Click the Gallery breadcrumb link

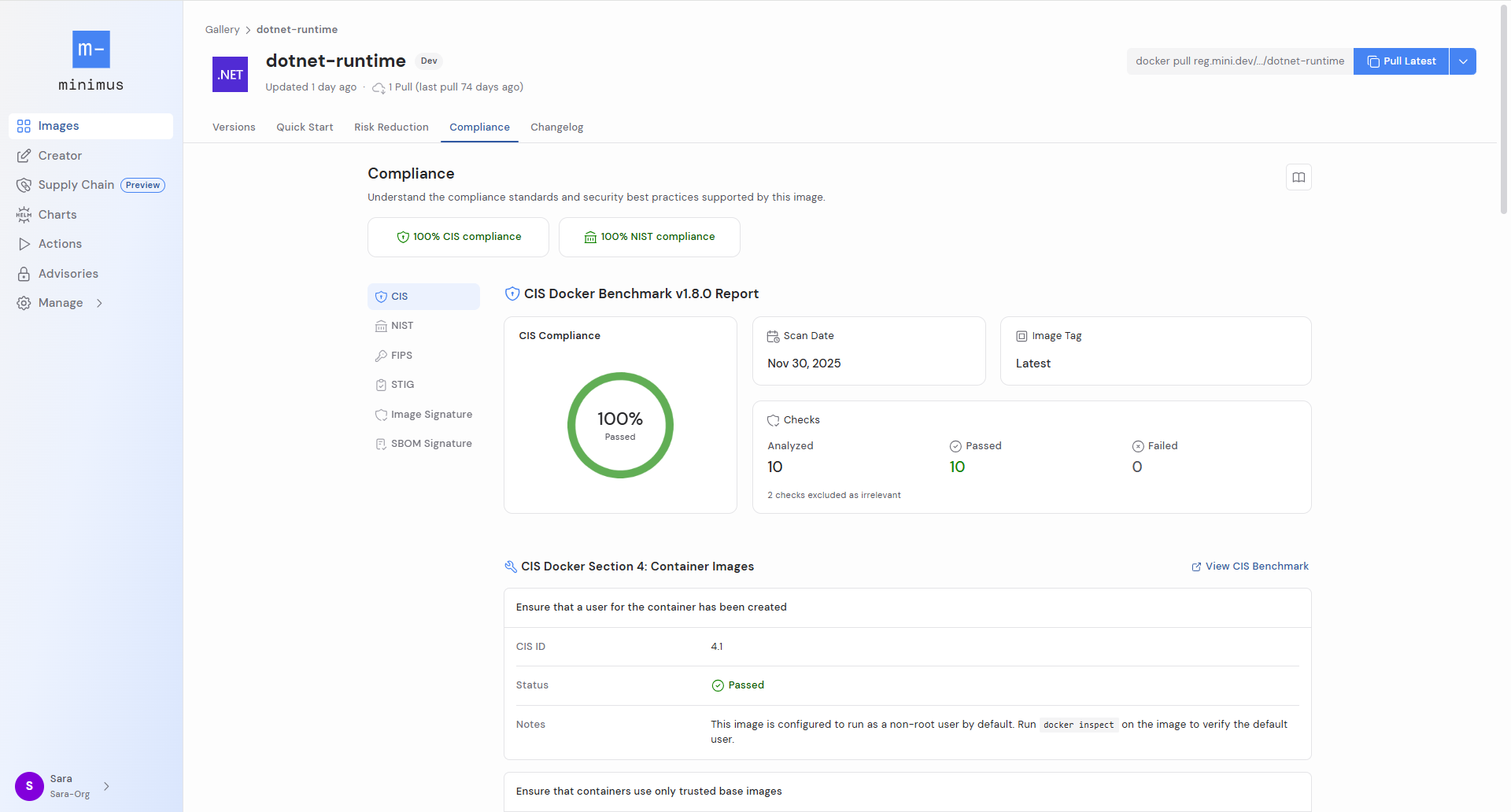coord(222,29)
